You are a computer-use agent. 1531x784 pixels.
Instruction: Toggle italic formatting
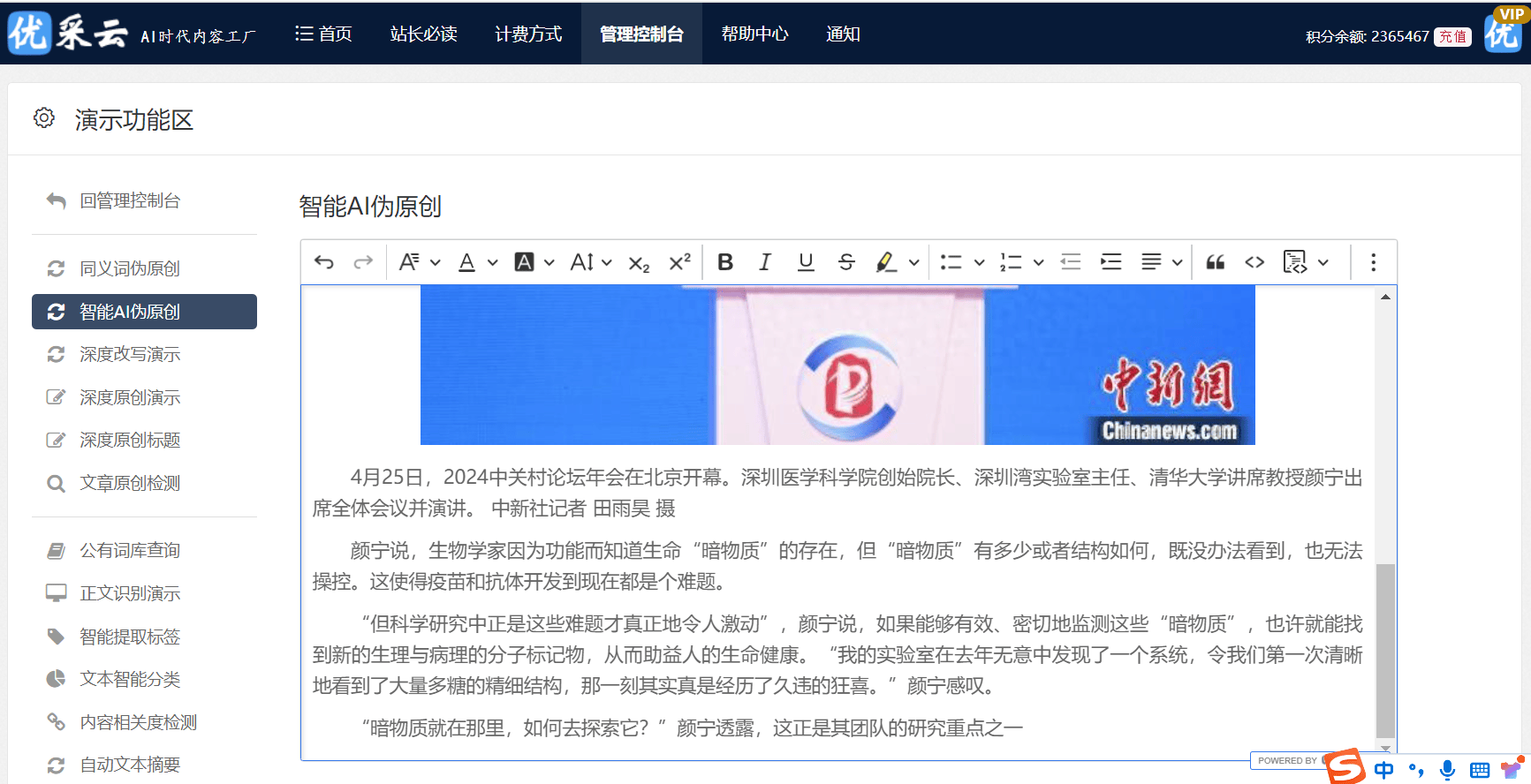click(765, 262)
